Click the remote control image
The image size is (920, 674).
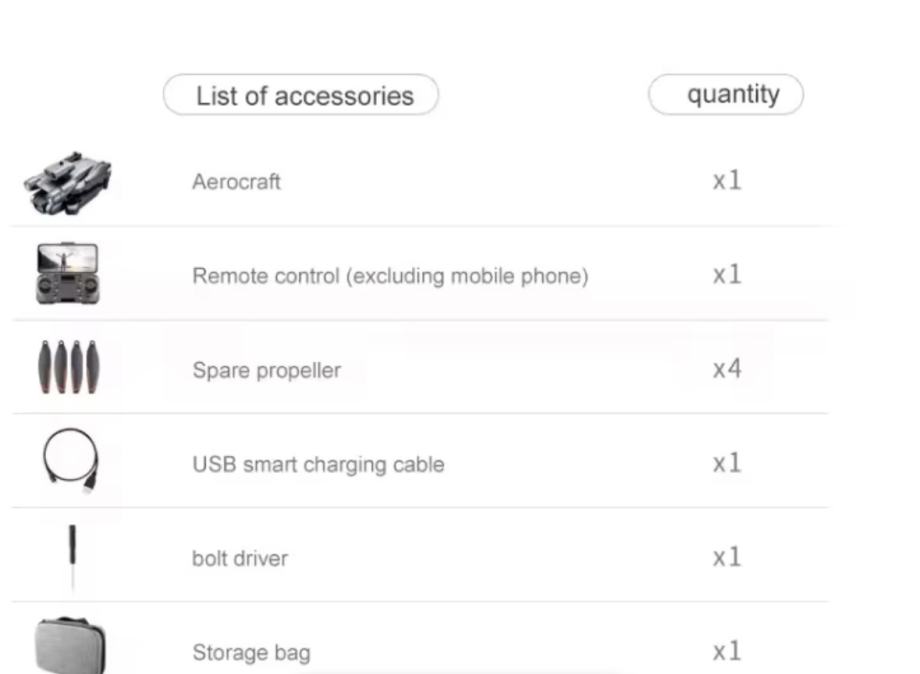[67, 273]
